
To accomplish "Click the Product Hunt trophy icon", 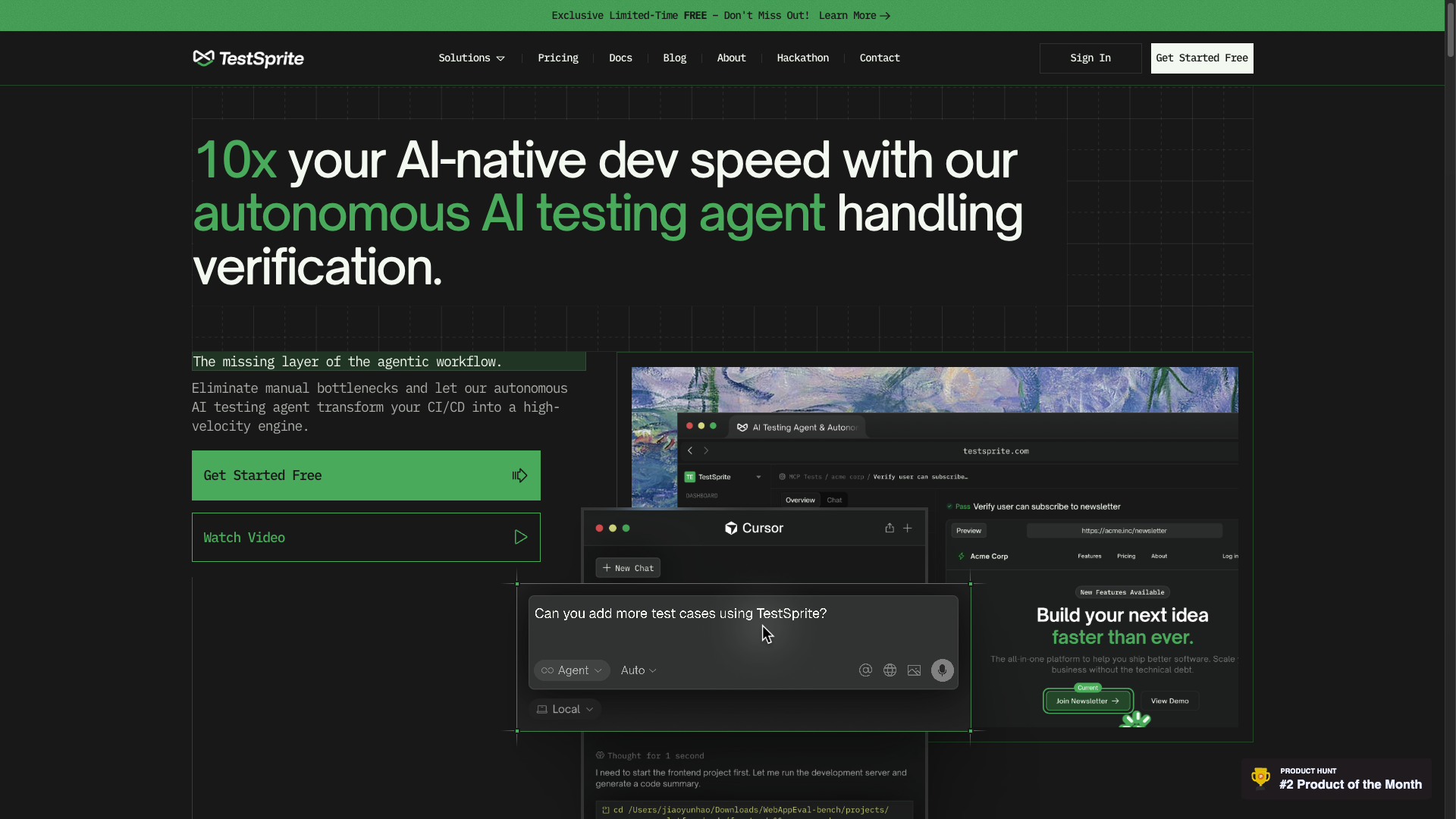I will (1260, 777).
